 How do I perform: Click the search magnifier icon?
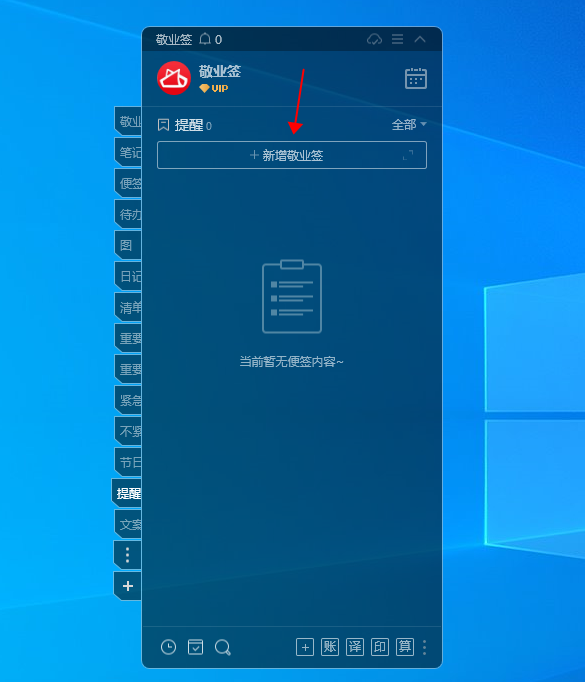223,648
